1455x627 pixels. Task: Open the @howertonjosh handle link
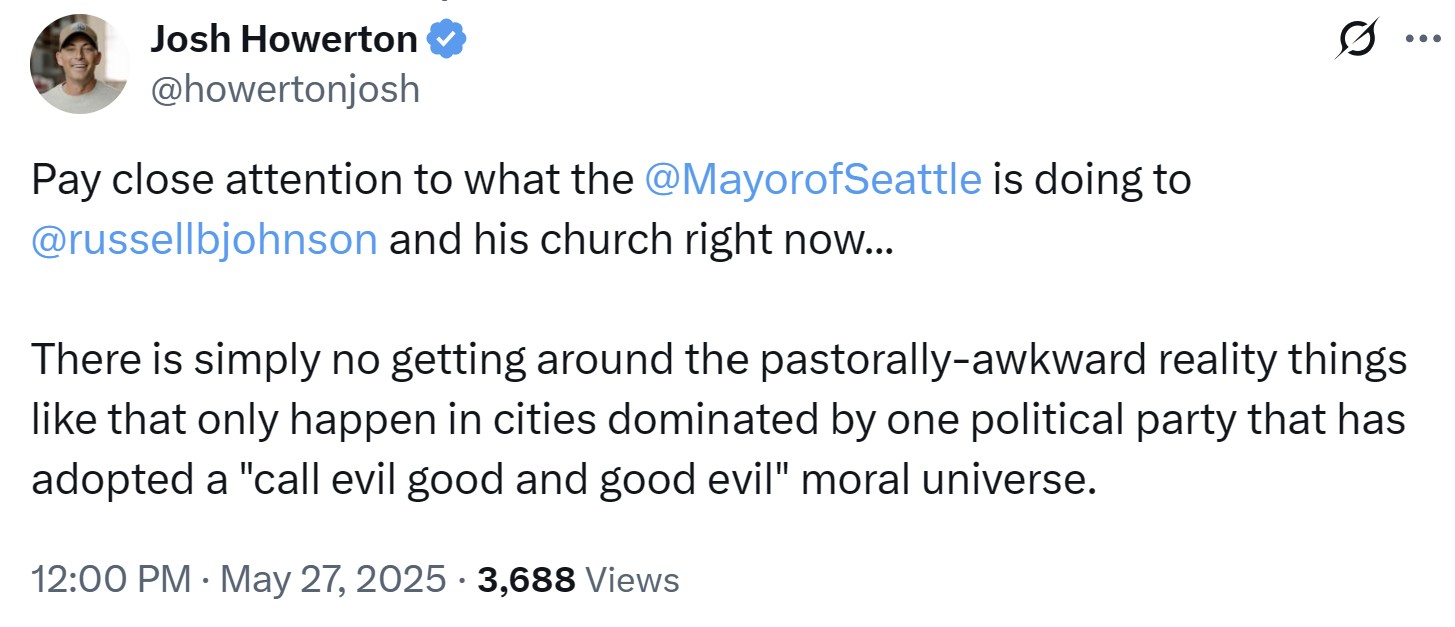point(285,89)
